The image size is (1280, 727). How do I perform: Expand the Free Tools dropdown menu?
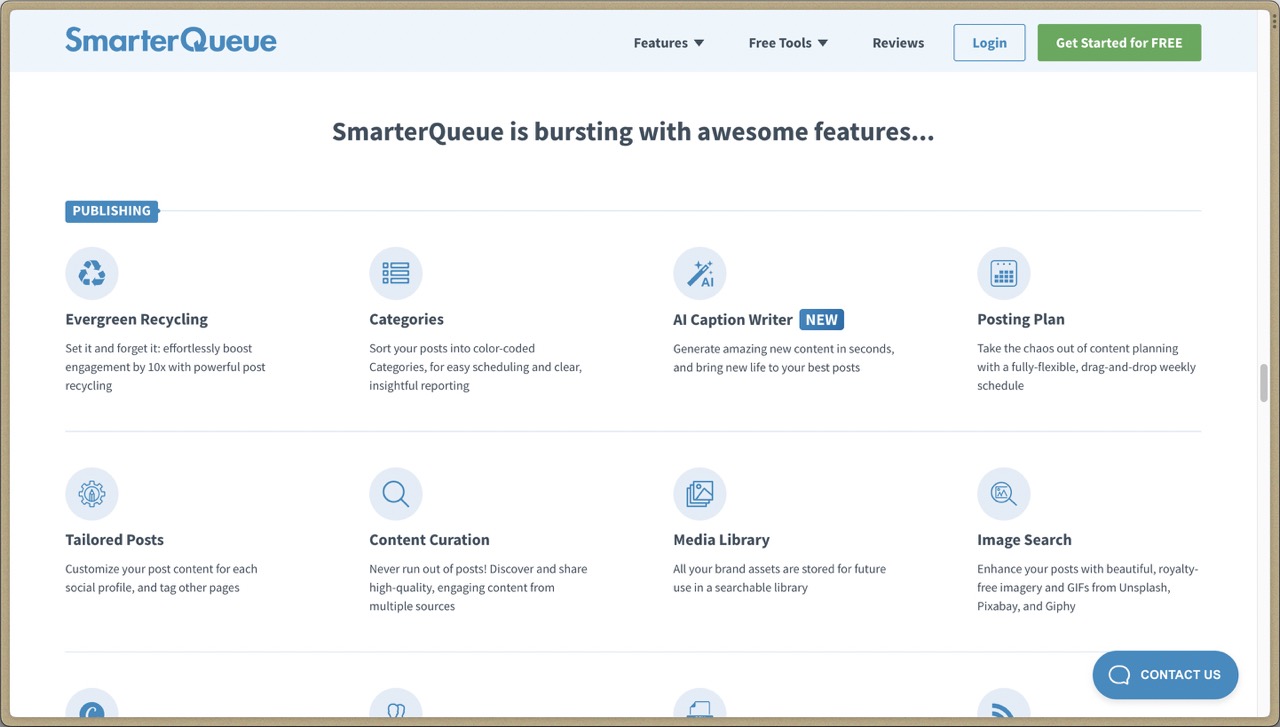(x=788, y=43)
